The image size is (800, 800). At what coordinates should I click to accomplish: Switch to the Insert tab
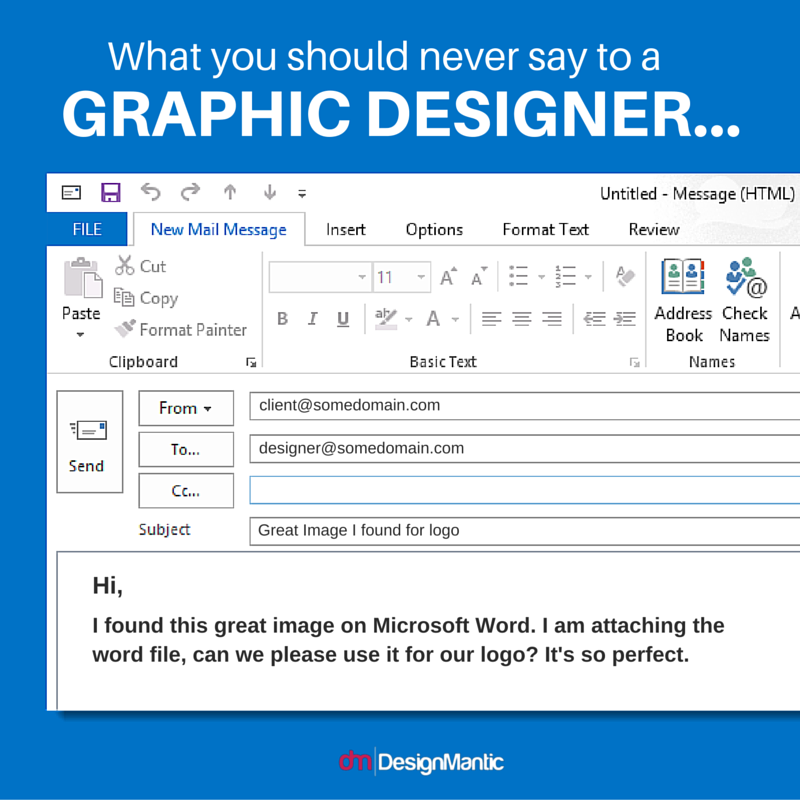(346, 230)
